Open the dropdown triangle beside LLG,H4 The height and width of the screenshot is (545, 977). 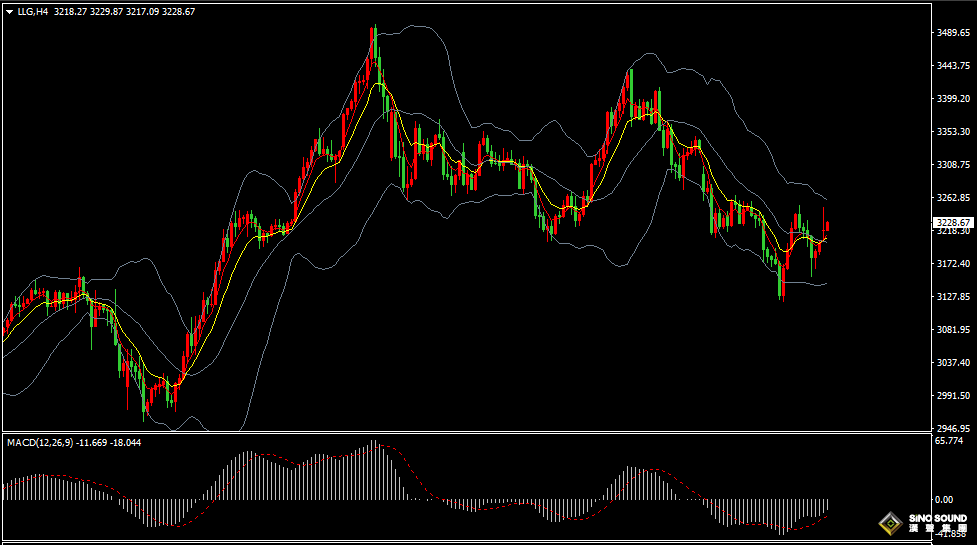(x=9, y=13)
